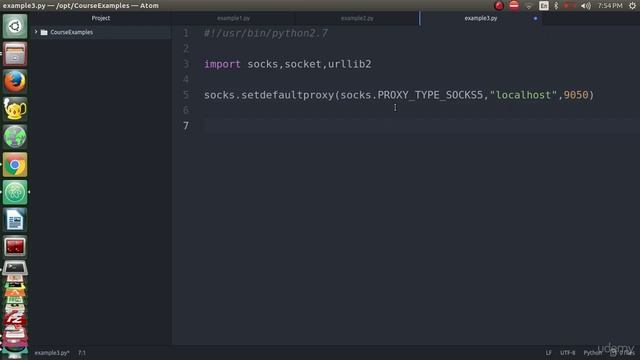Screen dimensions: 640x360
Task: Open the battery indicator menu
Action: (x=569, y=6)
